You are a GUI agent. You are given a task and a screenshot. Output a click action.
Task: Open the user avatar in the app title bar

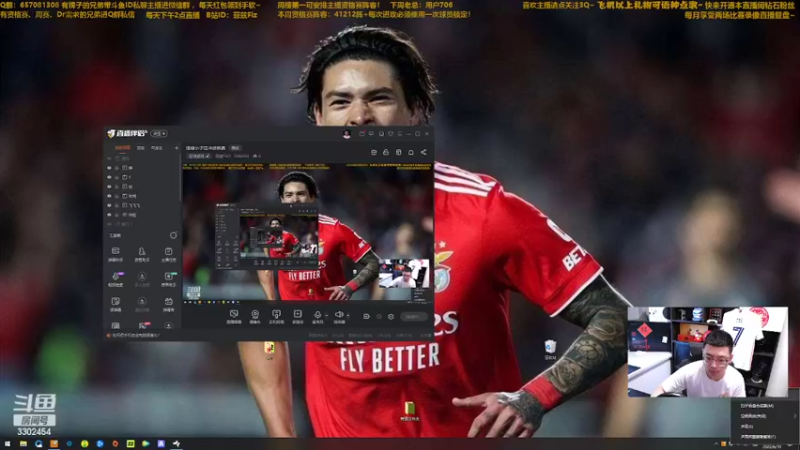click(346, 134)
